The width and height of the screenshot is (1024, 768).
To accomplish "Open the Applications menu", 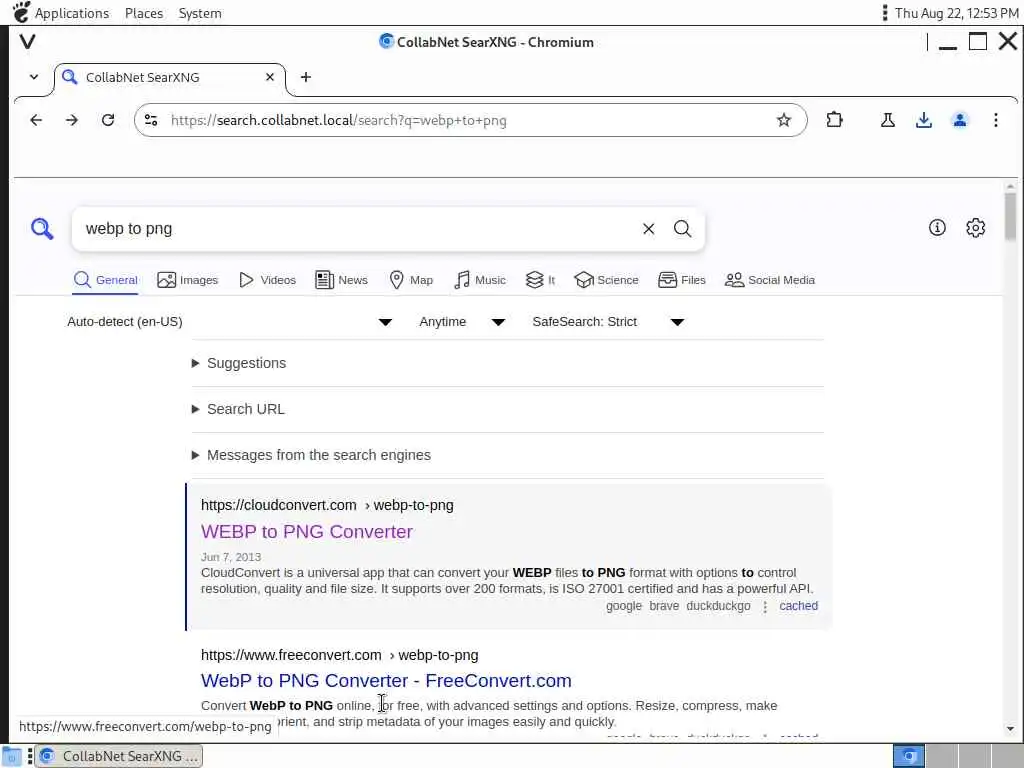I will (x=72, y=13).
